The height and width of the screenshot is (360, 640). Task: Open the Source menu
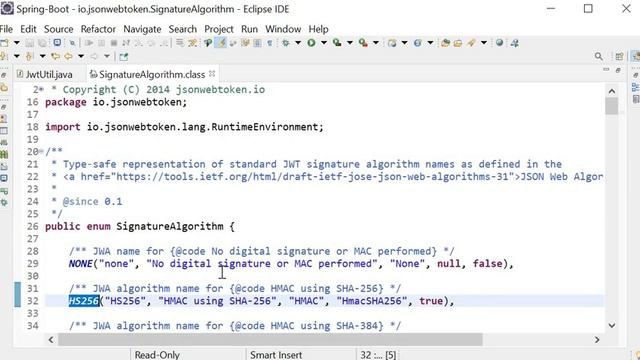[x=58, y=29]
